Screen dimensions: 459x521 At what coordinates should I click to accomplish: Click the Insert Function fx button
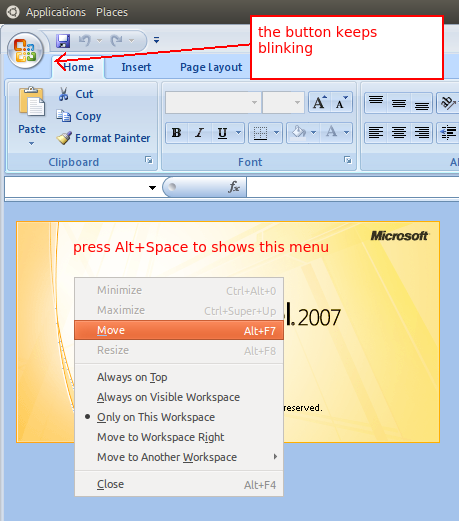pos(234,187)
